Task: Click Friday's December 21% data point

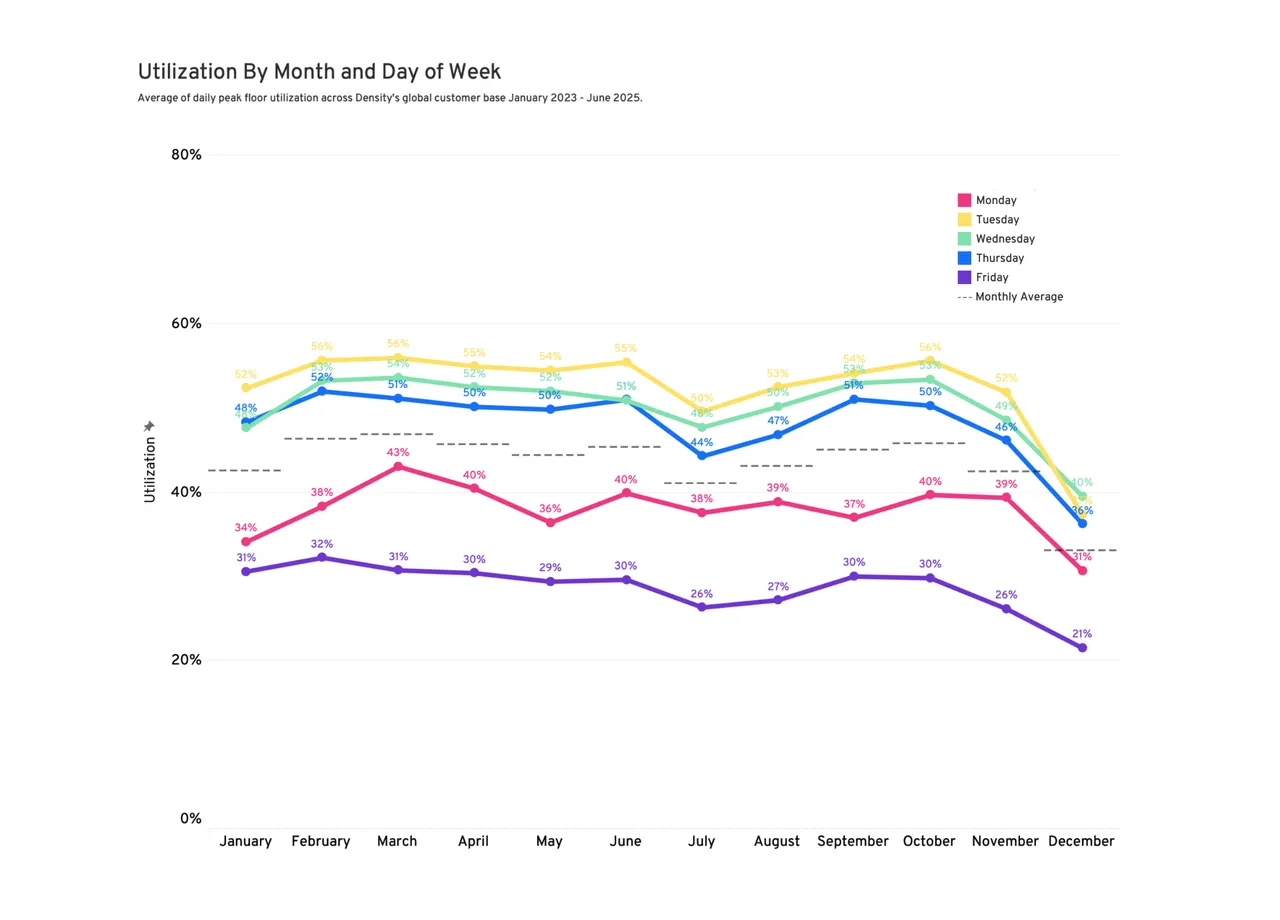Action: tap(1082, 648)
